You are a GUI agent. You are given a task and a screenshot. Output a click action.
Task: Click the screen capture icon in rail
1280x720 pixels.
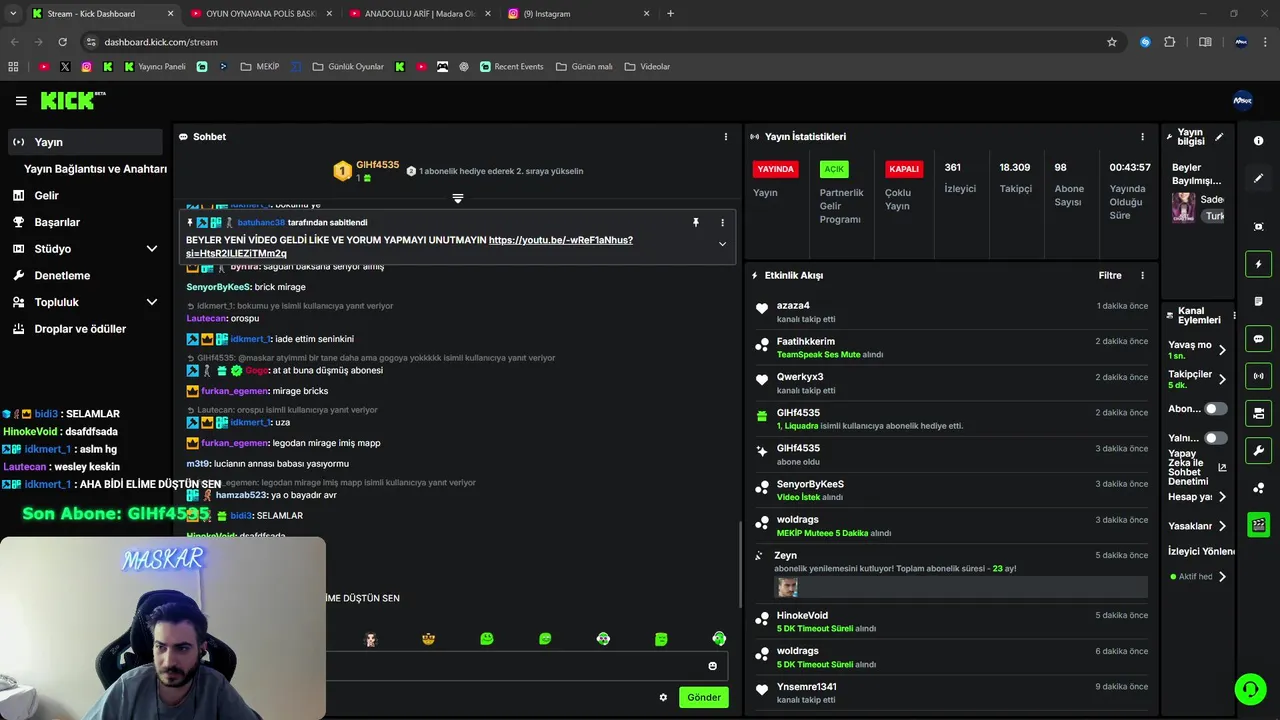tap(1259, 227)
